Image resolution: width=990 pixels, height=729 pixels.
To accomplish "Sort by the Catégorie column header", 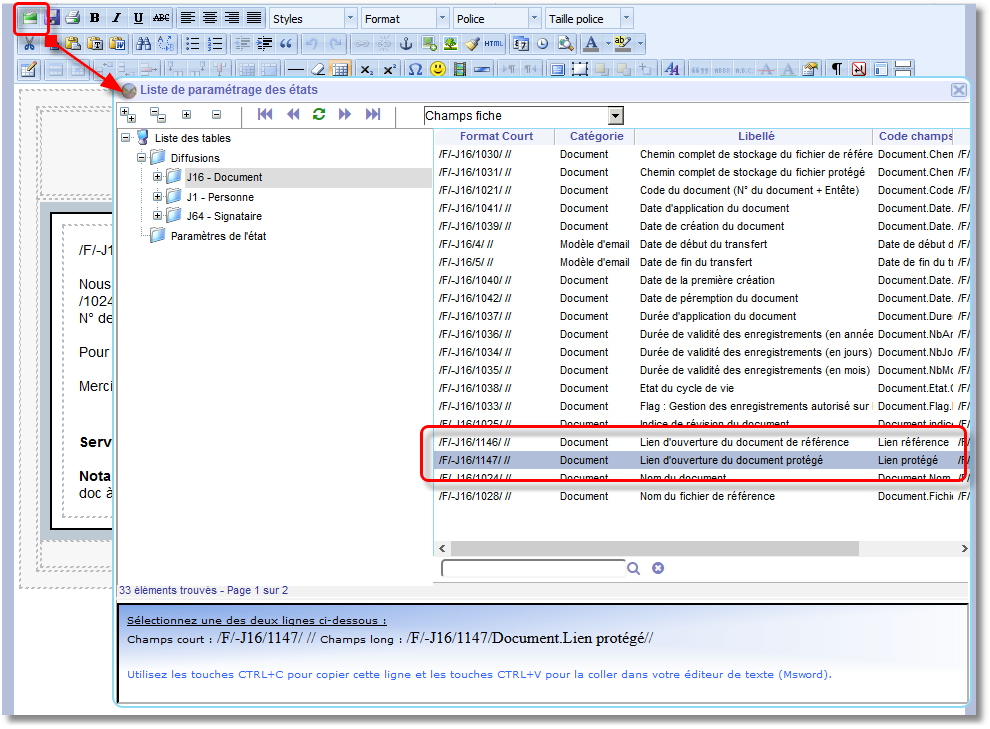I will point(596,136).
